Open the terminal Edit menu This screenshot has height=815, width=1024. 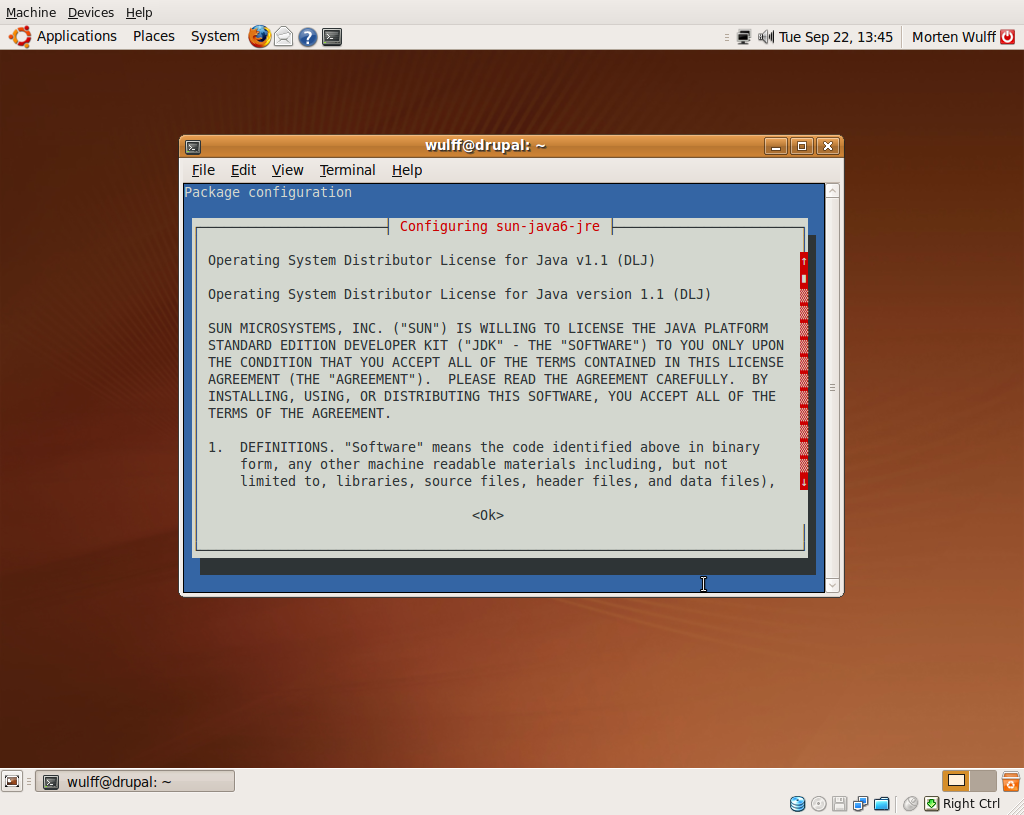point(243,170)
